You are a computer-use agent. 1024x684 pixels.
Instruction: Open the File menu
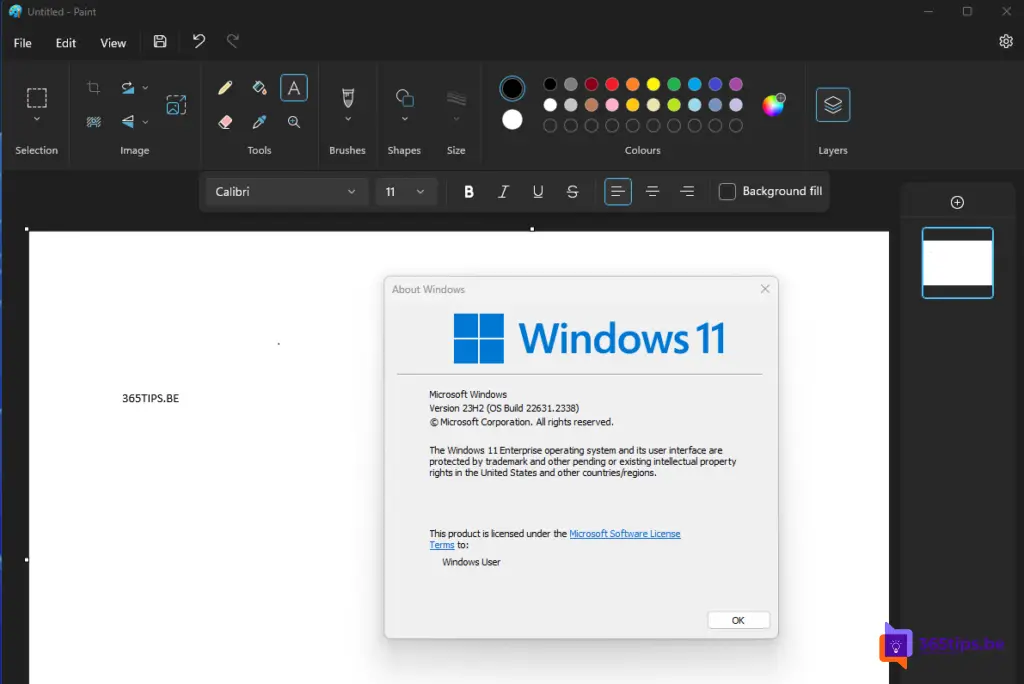pyautogui.click(x=22, y=43)
